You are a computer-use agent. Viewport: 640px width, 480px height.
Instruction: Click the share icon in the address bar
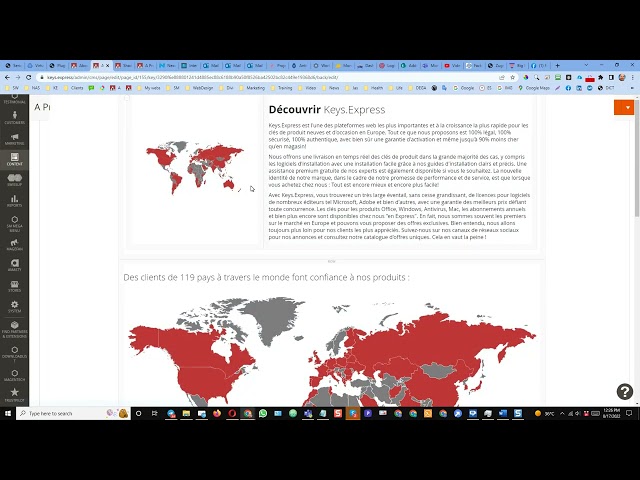[502, 77]
